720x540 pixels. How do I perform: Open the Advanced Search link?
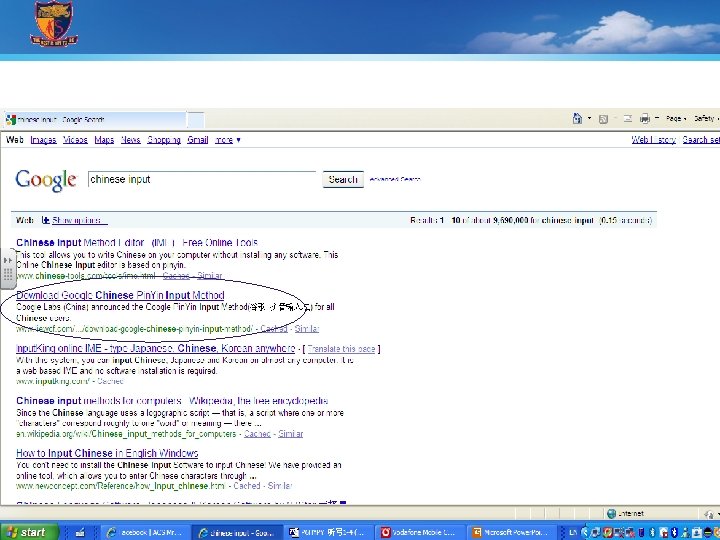[395, 179]
